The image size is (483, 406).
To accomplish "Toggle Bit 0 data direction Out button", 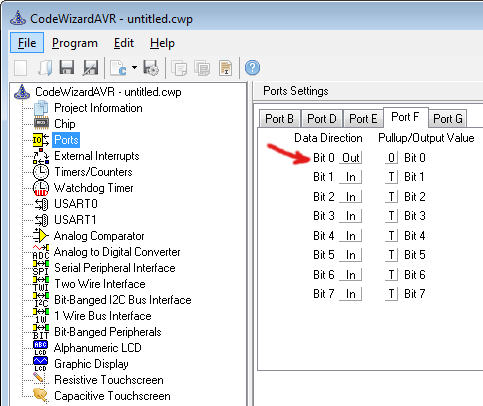I will tap(351, 158).
